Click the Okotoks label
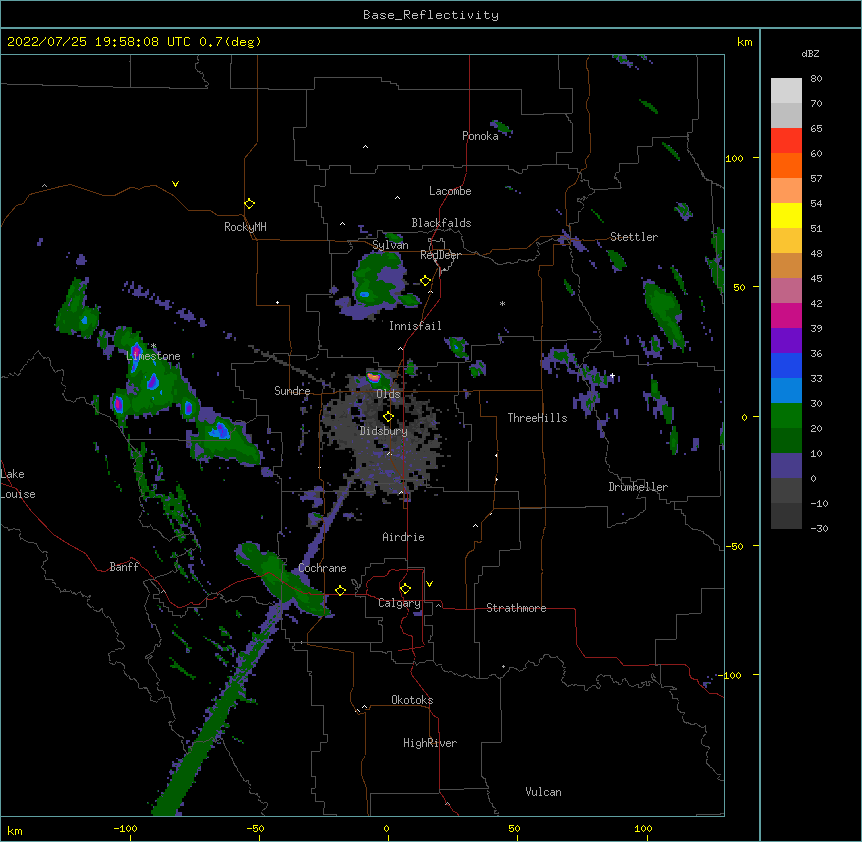Screen dimensions: 862x842 tap(412, 700)
